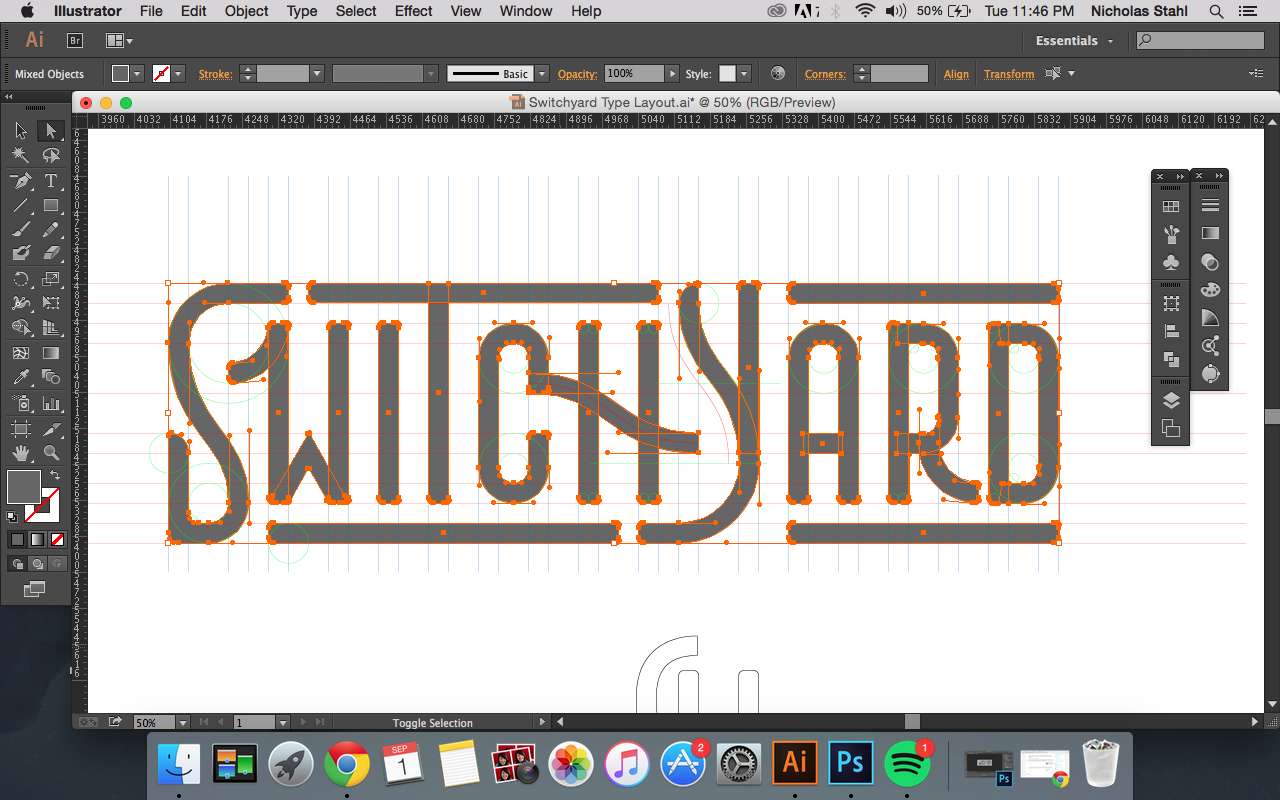
Task: Click the Stroke panel link
Action: [215, 74]
